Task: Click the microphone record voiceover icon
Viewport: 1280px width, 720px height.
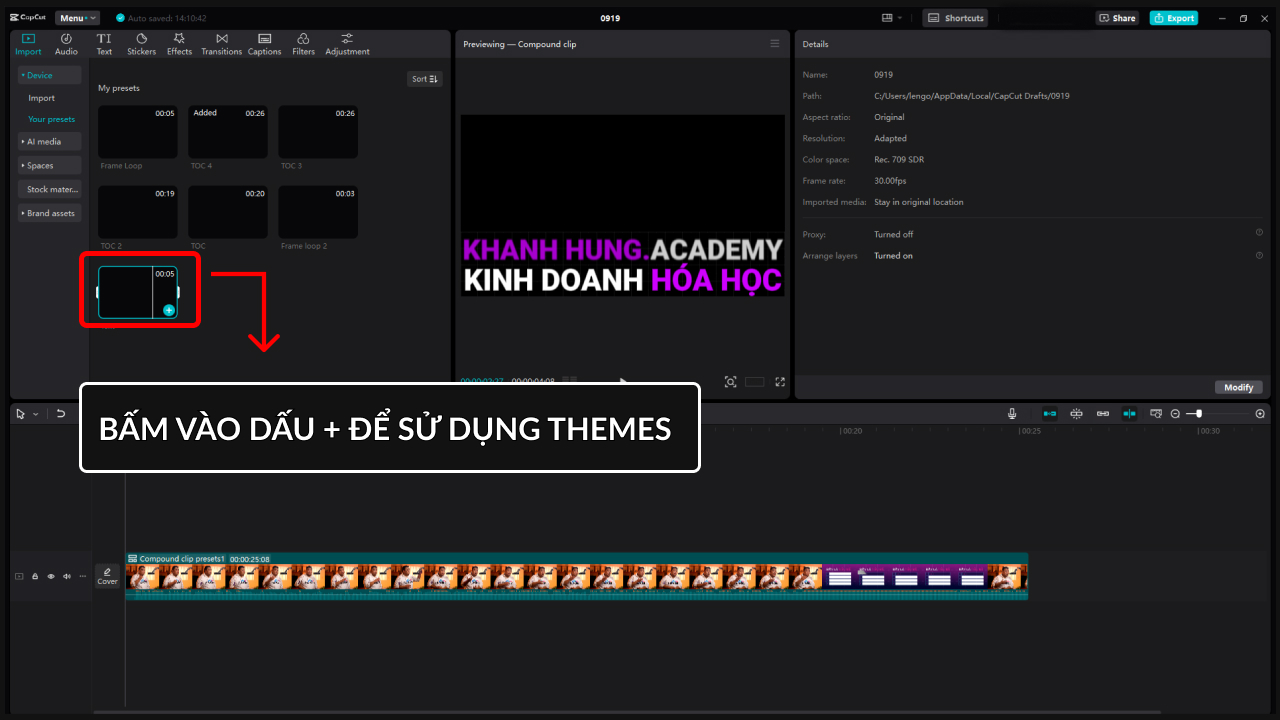Action: coord(1012,414)
